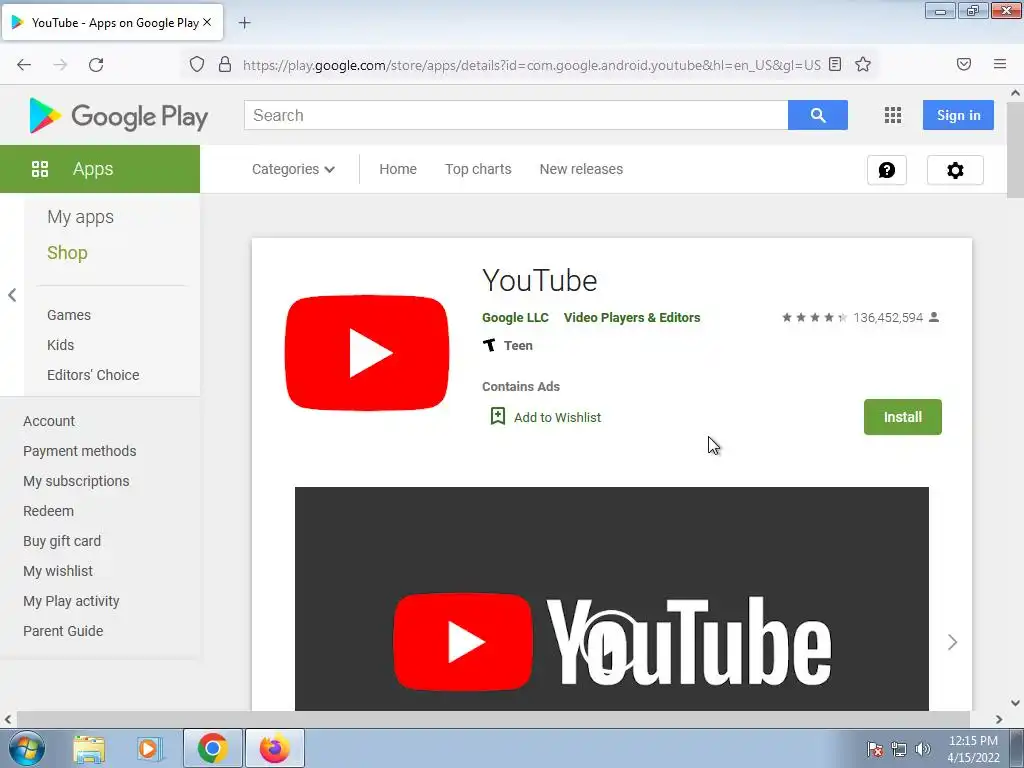Click the blue search magnifier button

pos(818,115)
